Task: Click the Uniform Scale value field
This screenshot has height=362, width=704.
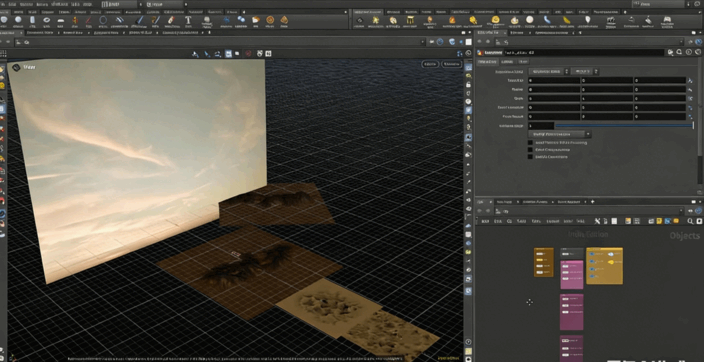Action: tap(541, 126)
